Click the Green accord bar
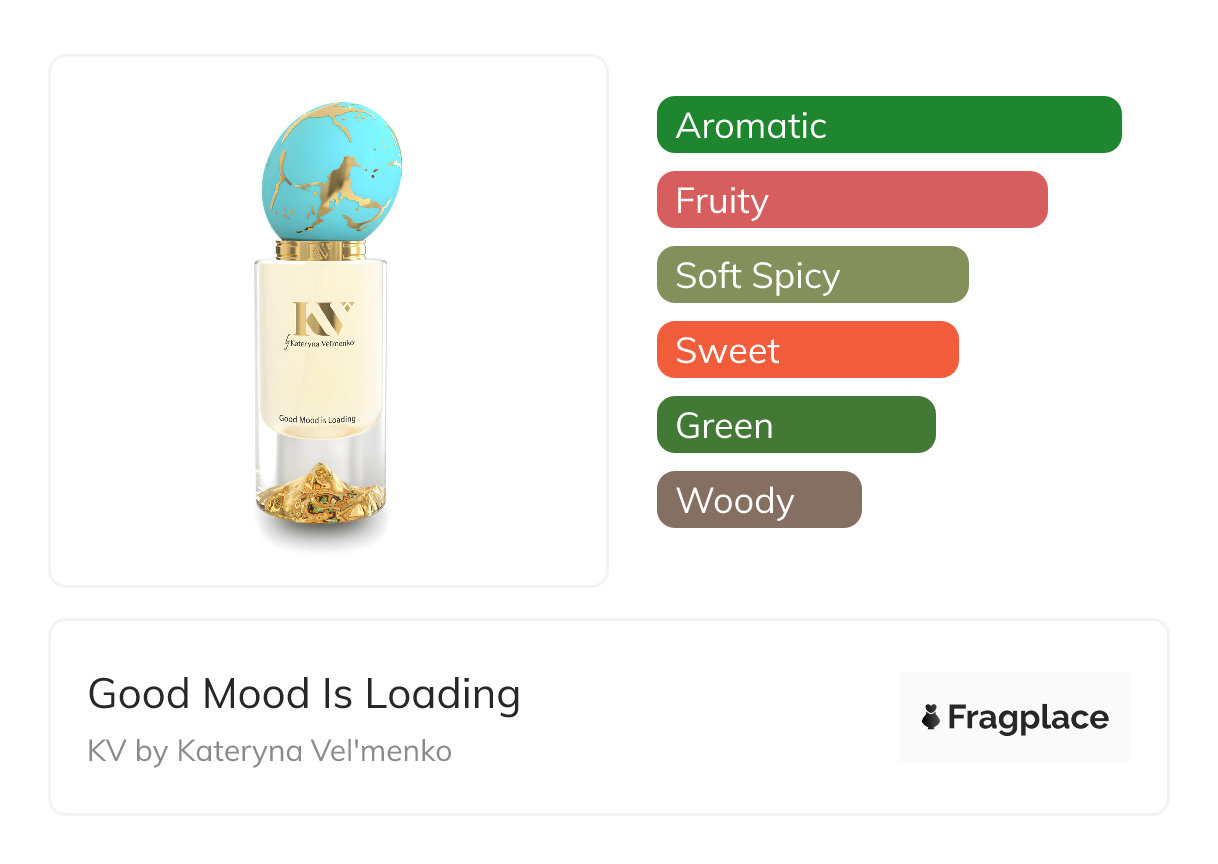The height and width of the screenshot is (864, 1218). pos(795,425)
